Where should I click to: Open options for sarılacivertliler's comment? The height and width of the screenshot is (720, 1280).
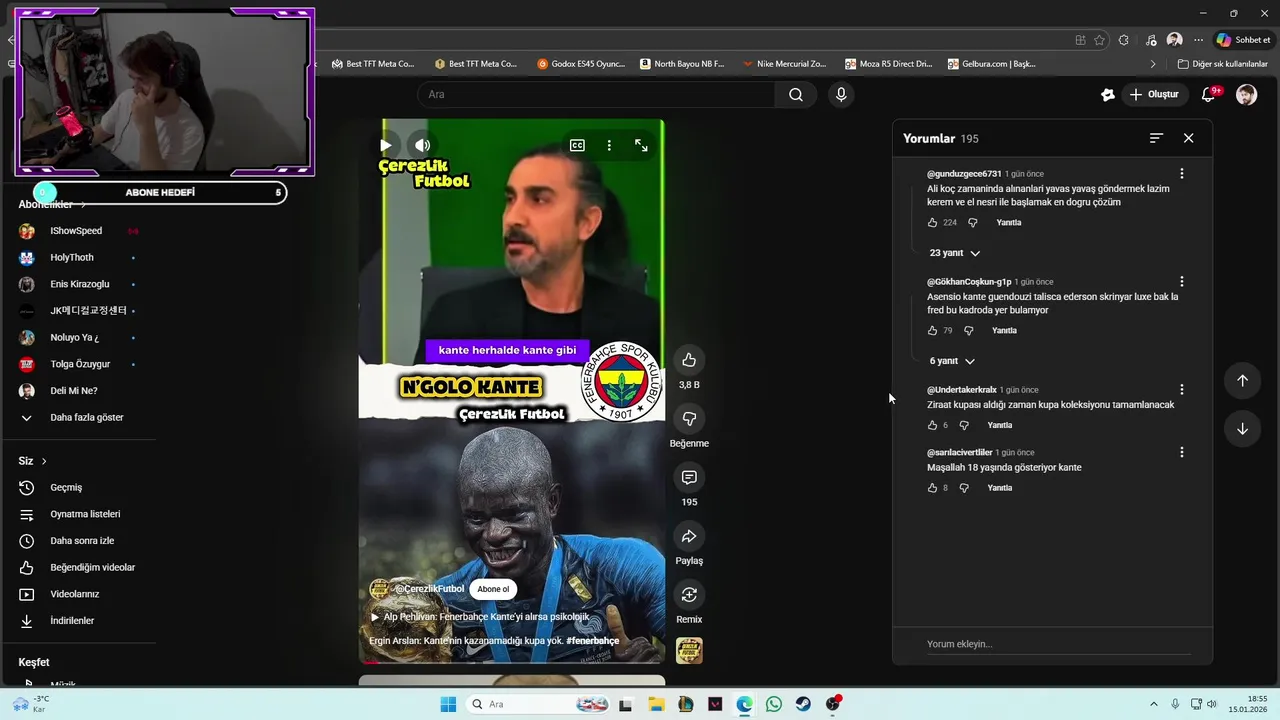[x=1181, y=453]
